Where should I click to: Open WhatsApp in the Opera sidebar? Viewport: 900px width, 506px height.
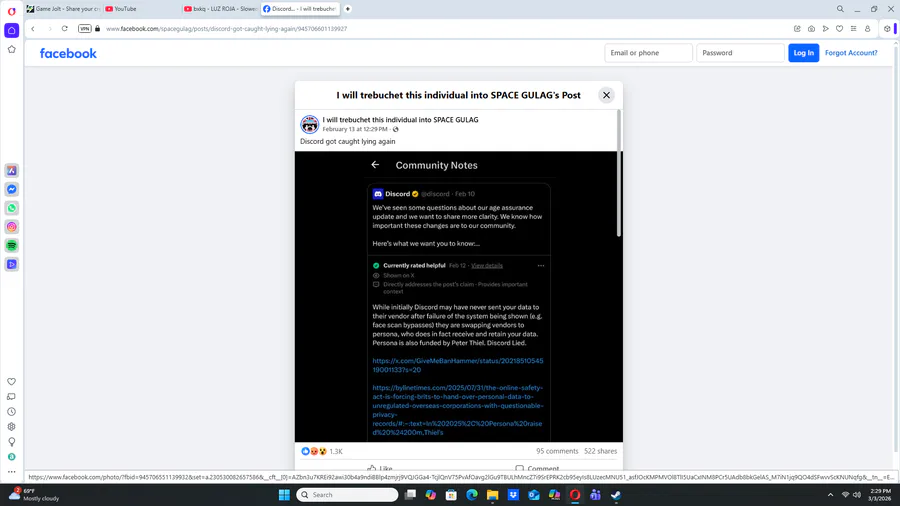pyautogui.click(x=11, y=208)
